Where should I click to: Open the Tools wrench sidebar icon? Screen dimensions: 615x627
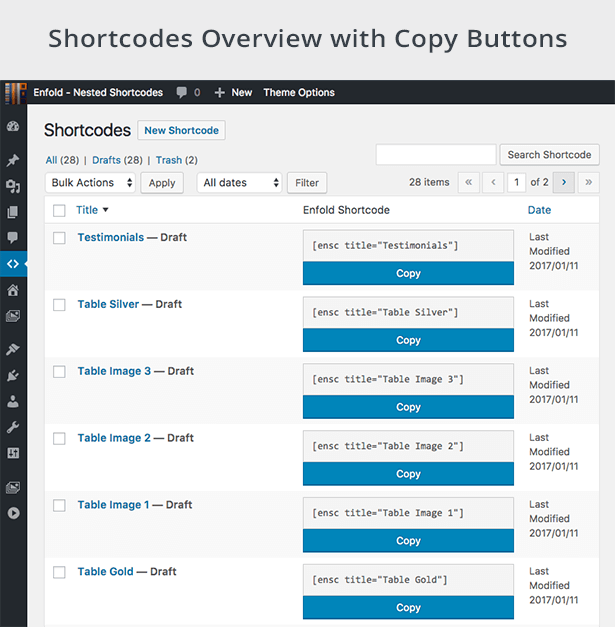(x=13, y=427)
